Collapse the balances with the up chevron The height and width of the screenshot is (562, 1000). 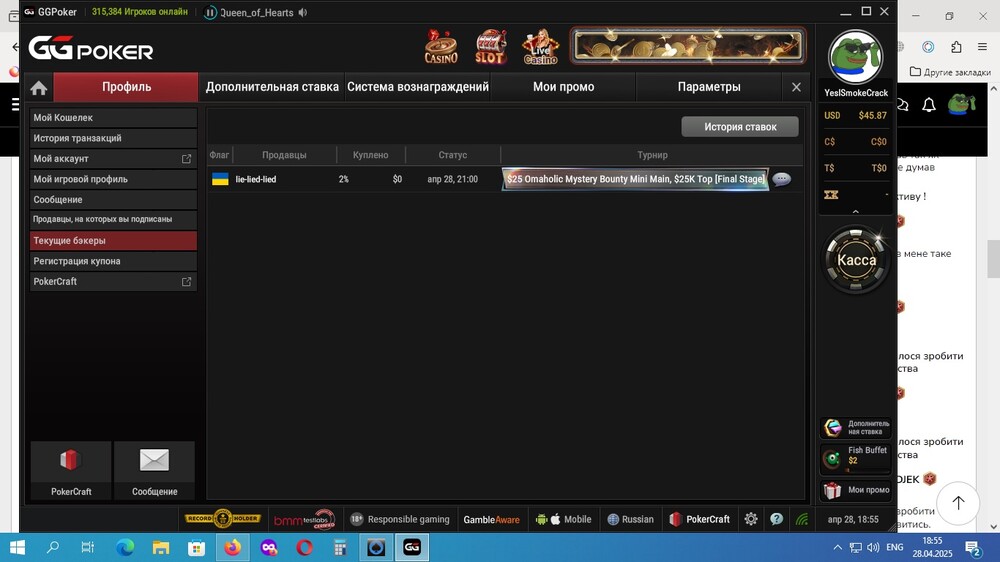click(855, 212)
